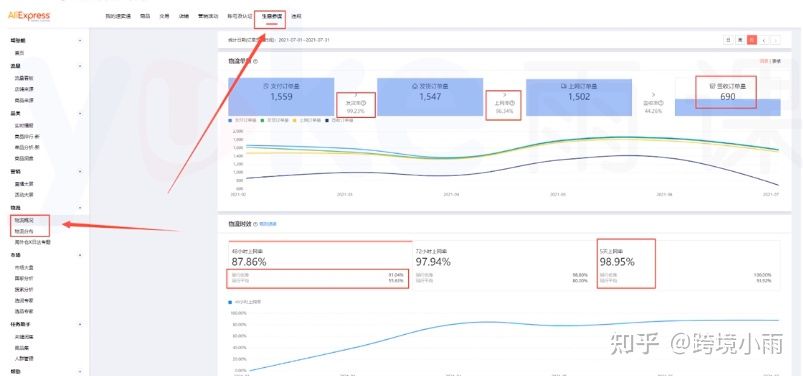This screenshot has width=803, height=376.
Task: Toggle the yellow legend series in orders chart
Action: 306,120
